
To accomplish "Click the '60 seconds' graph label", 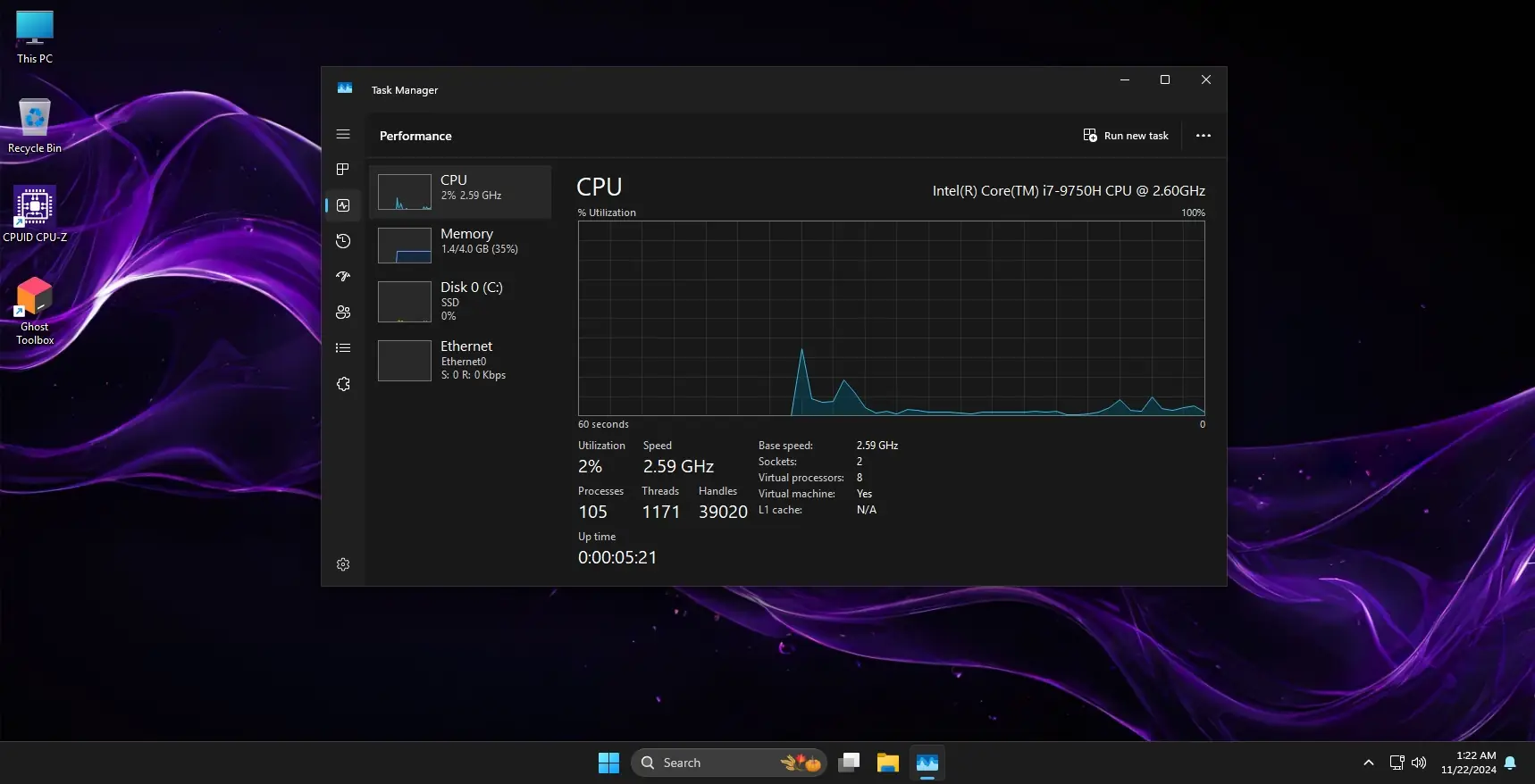I will pos(603,424).
